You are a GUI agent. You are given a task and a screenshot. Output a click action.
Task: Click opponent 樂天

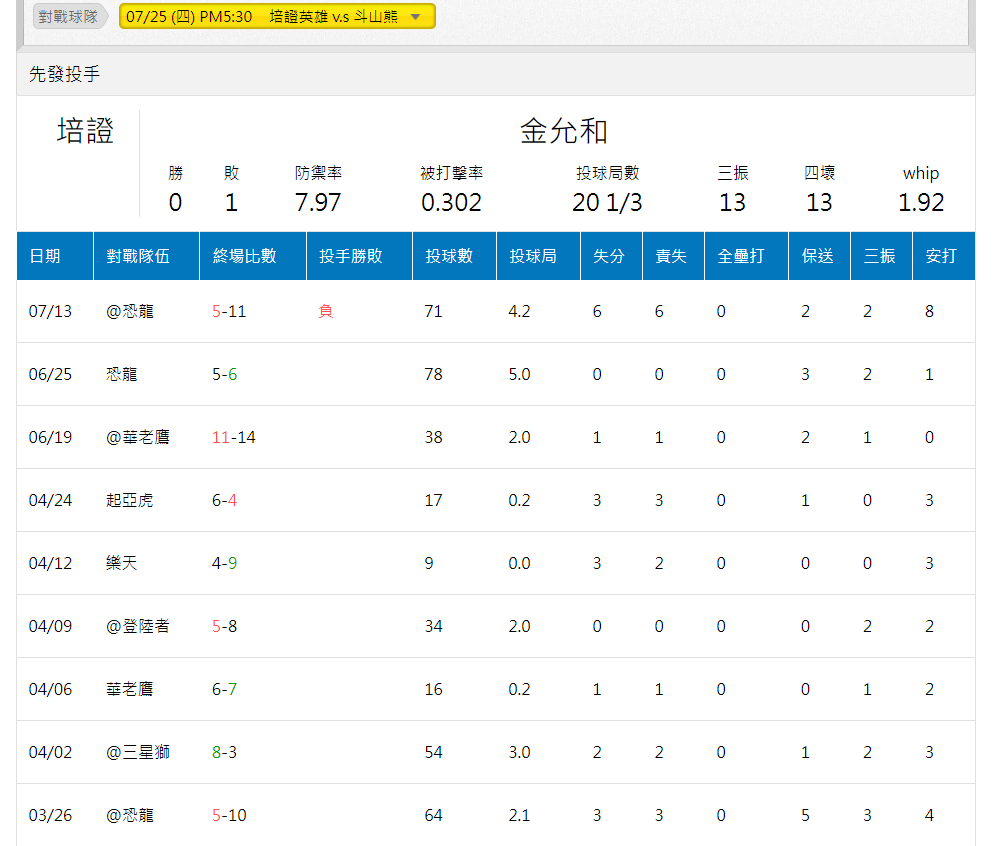point(122,563)
